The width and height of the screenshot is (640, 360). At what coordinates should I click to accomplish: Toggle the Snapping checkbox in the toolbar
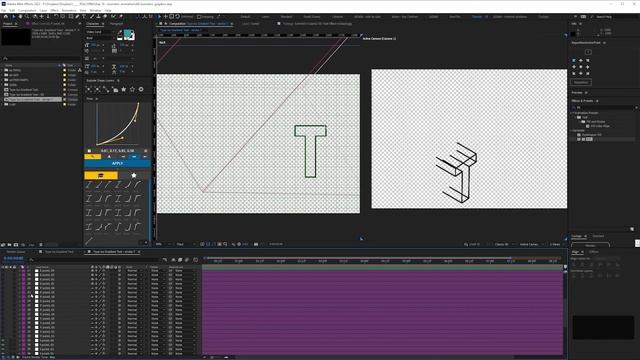pyautogui.click(x=199, y=17)
